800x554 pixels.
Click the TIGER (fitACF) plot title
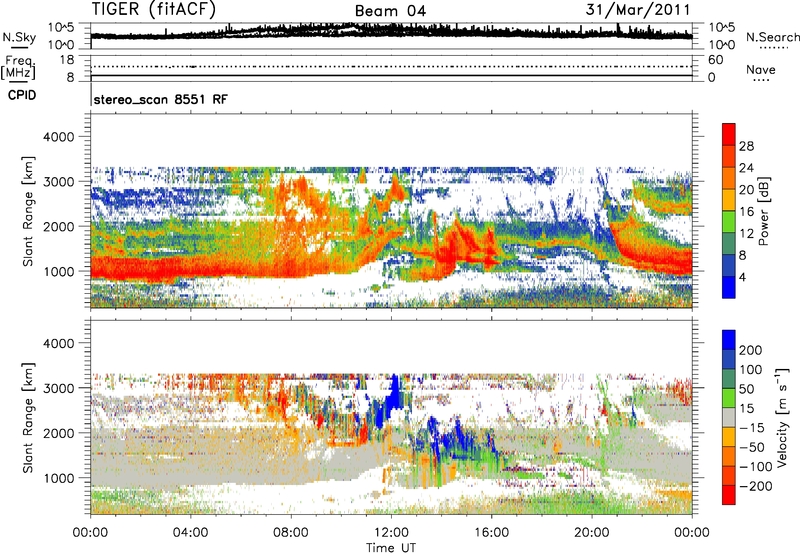(x=154, y=9)
